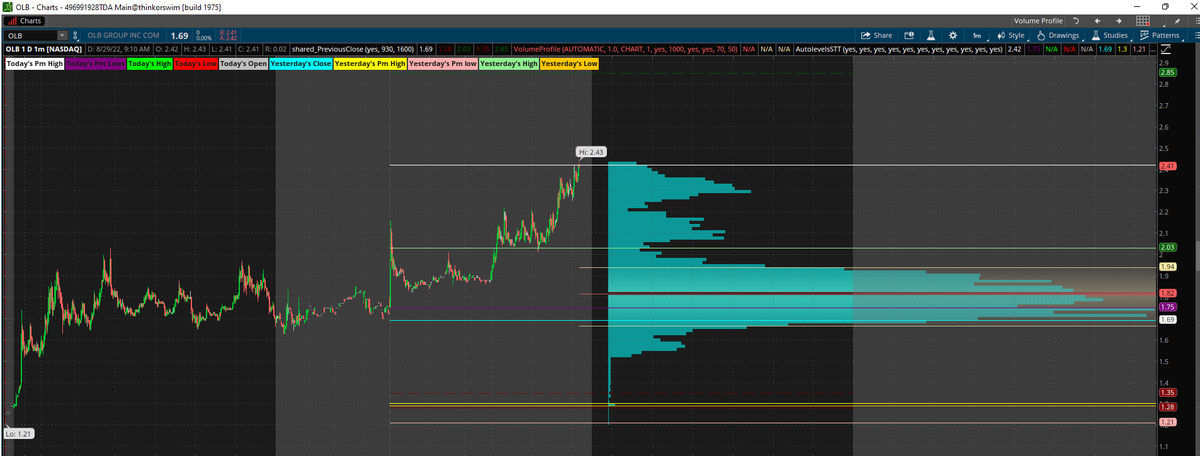Click the Yesterday's Low label
Viewport: 1200px width, 456px height.
[570, 63]
